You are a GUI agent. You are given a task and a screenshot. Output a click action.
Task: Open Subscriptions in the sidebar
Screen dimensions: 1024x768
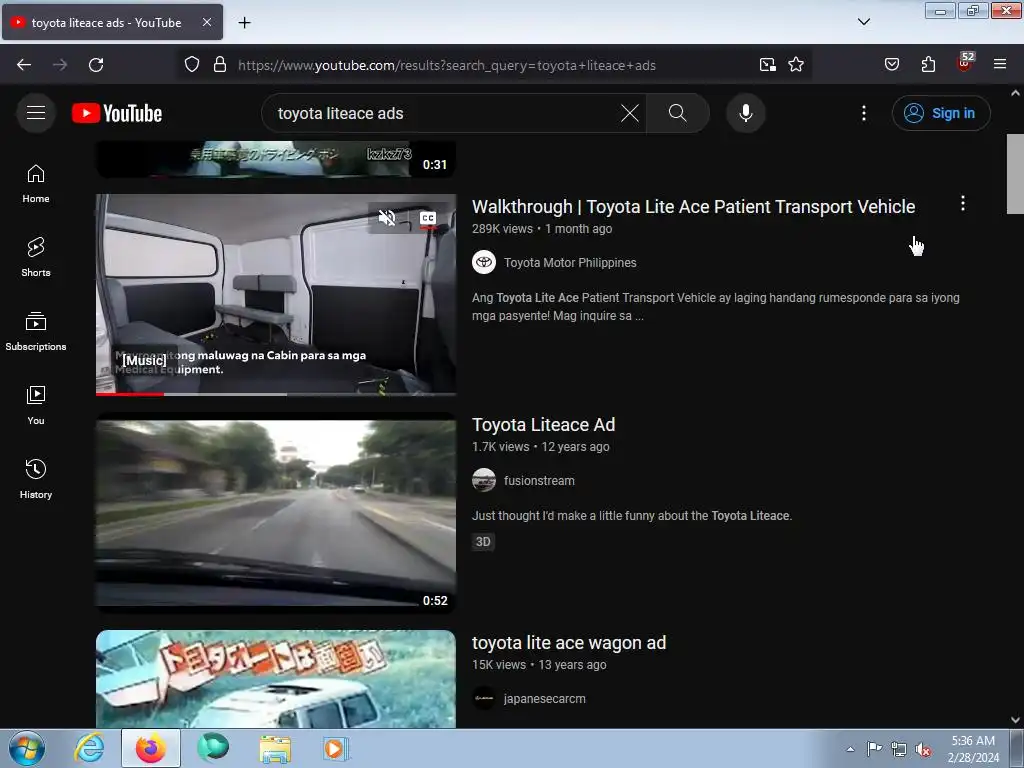36,331
